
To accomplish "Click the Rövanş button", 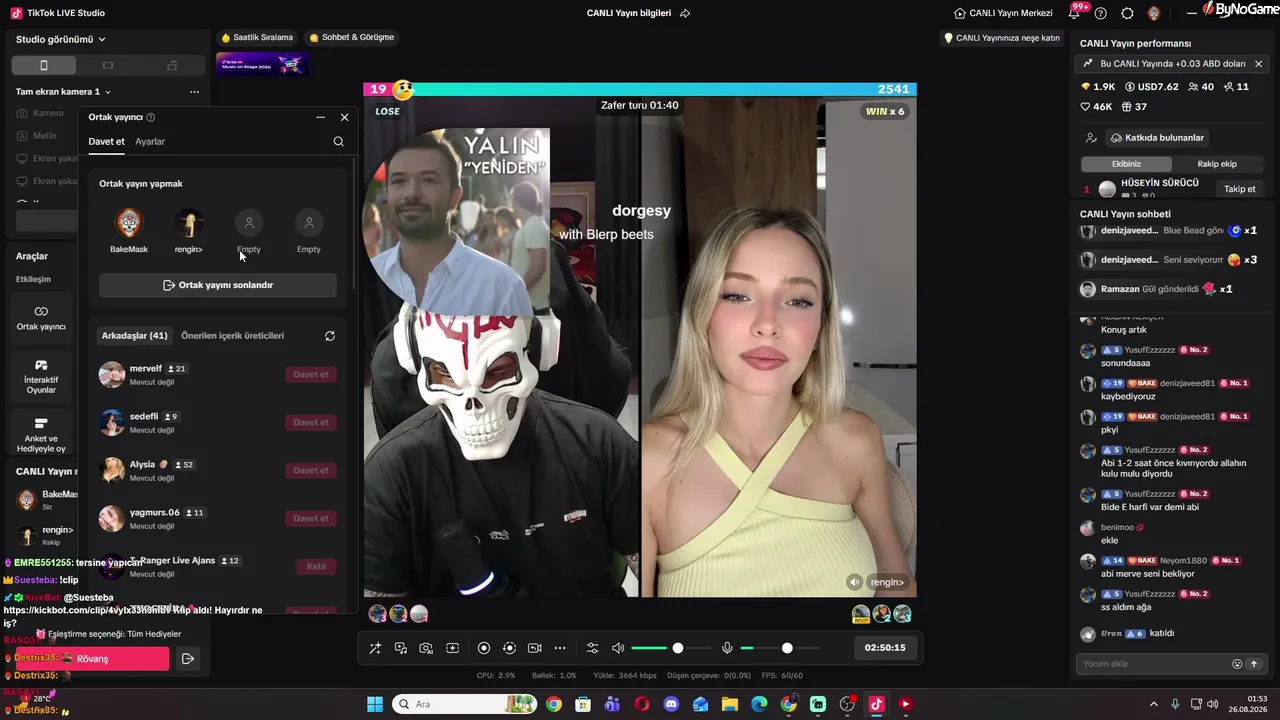I will point(92,659).
